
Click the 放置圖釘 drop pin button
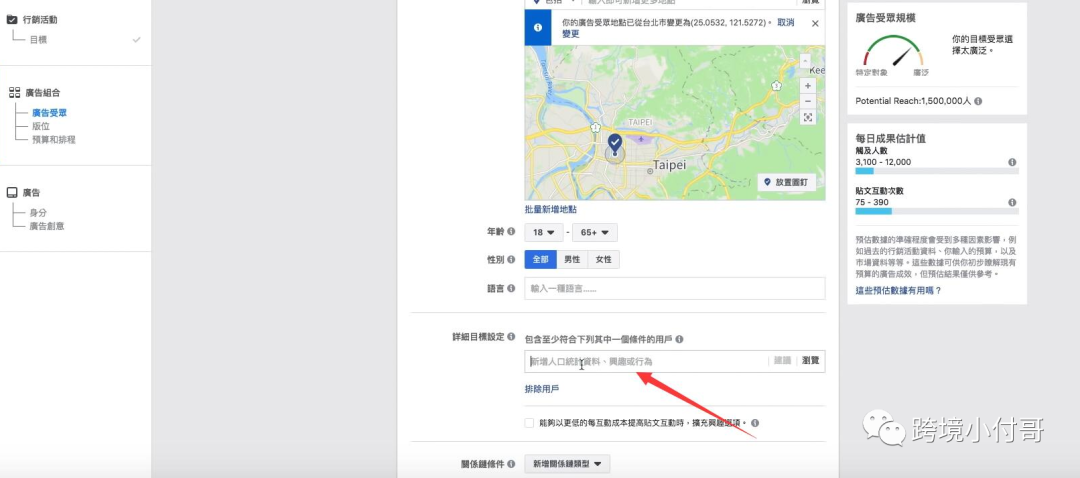pyautogui.click(x=787, y=183)
